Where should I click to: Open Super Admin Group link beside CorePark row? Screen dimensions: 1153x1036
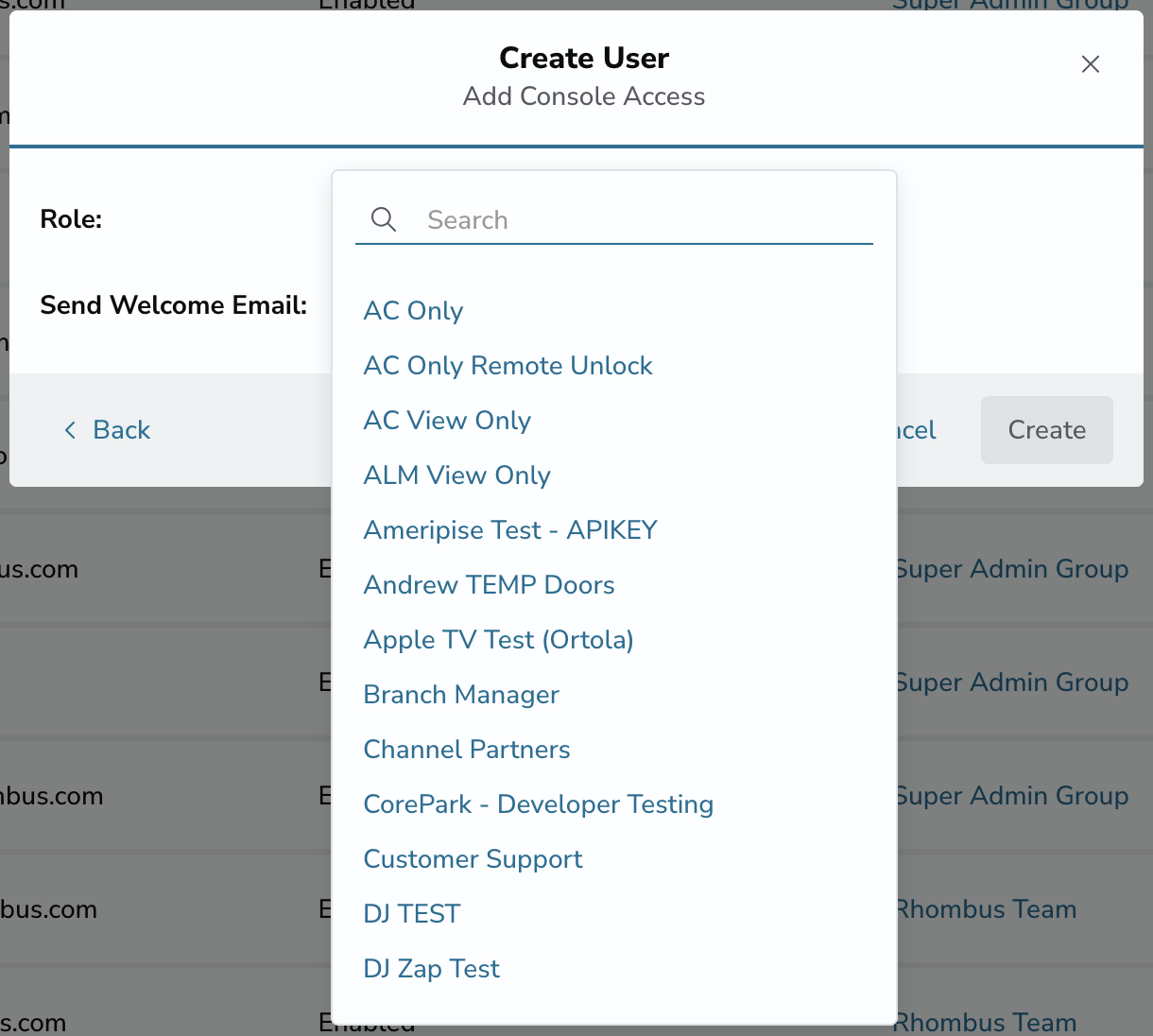tap(1012, 796)
